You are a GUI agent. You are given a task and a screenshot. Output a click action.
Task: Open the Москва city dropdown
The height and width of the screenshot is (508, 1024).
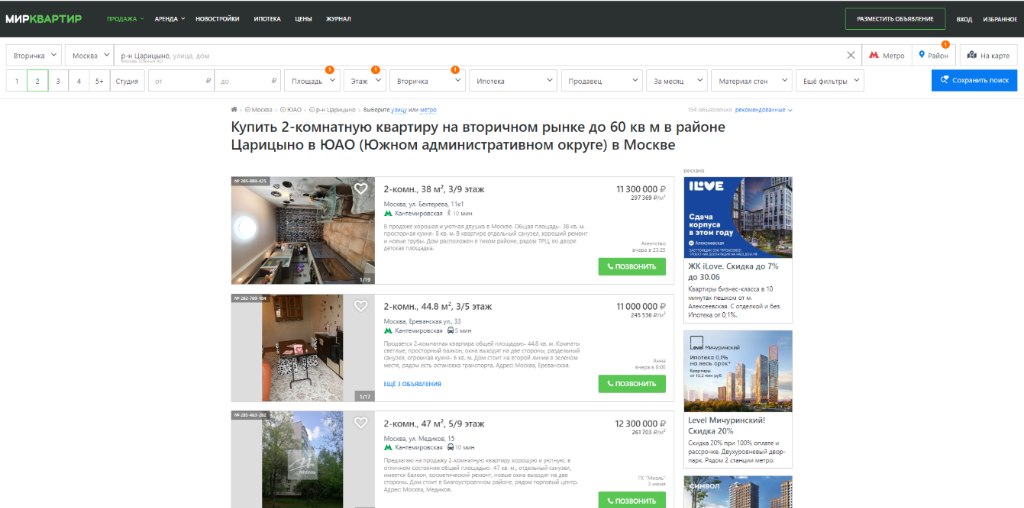89,56
